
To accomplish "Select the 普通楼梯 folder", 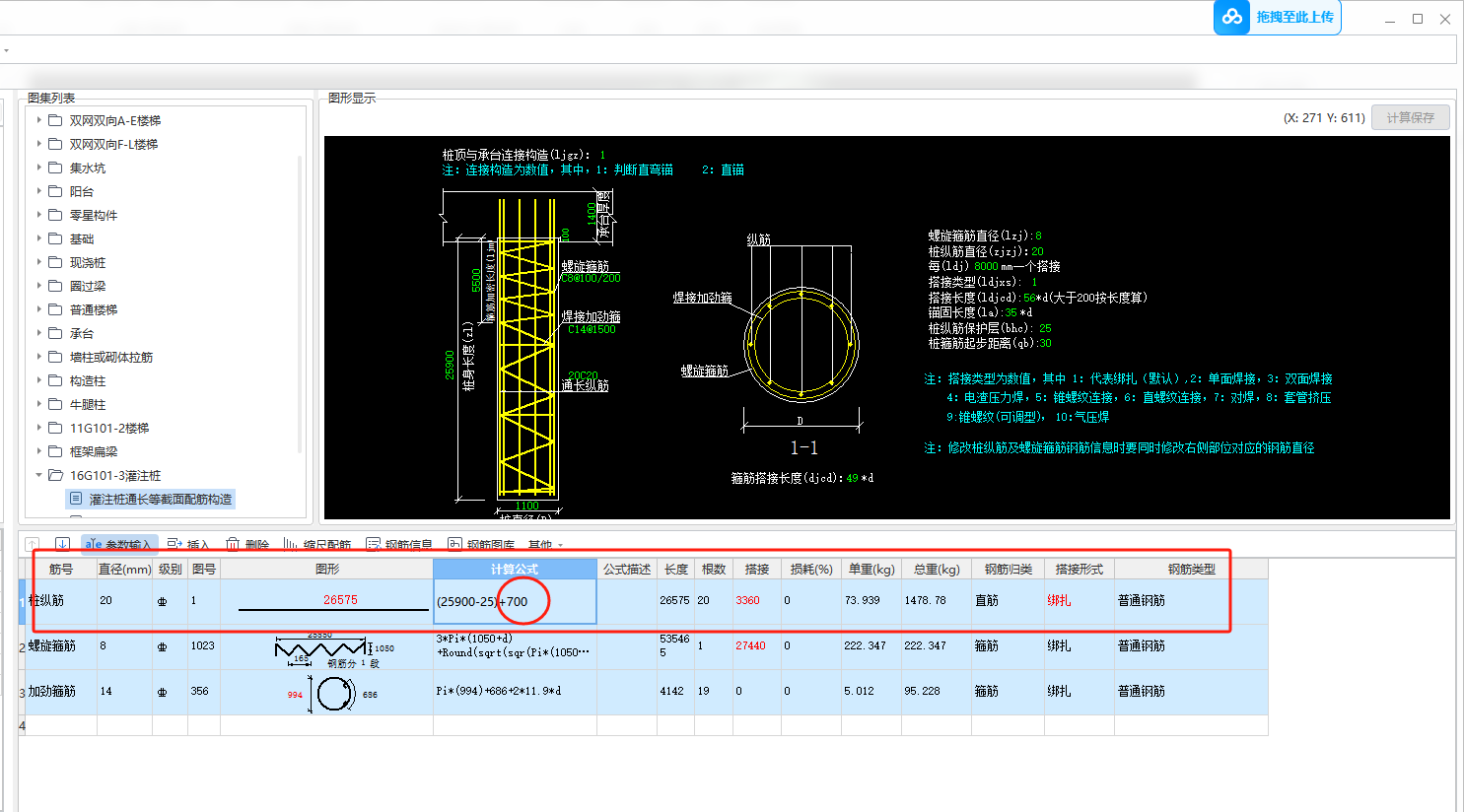I will point(93,309).
